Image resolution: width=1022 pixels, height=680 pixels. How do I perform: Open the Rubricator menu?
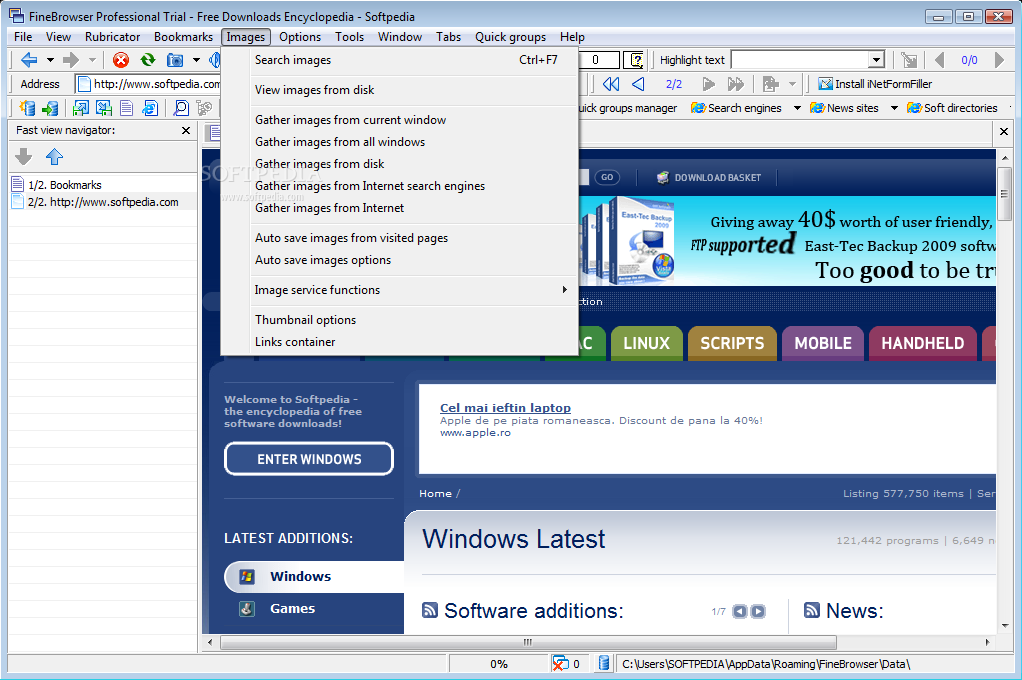coord(112,37)
